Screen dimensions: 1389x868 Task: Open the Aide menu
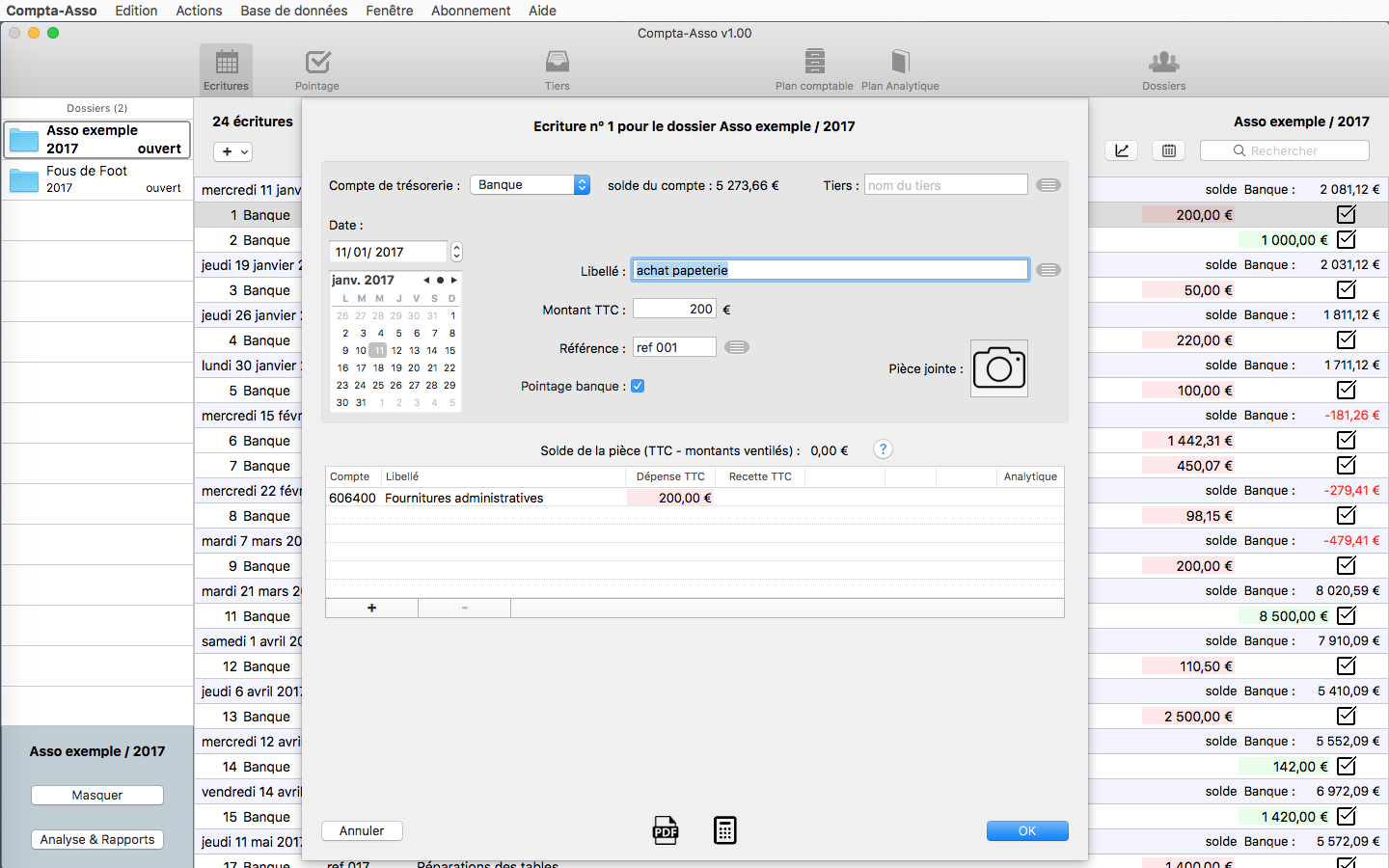coord(542,11)
